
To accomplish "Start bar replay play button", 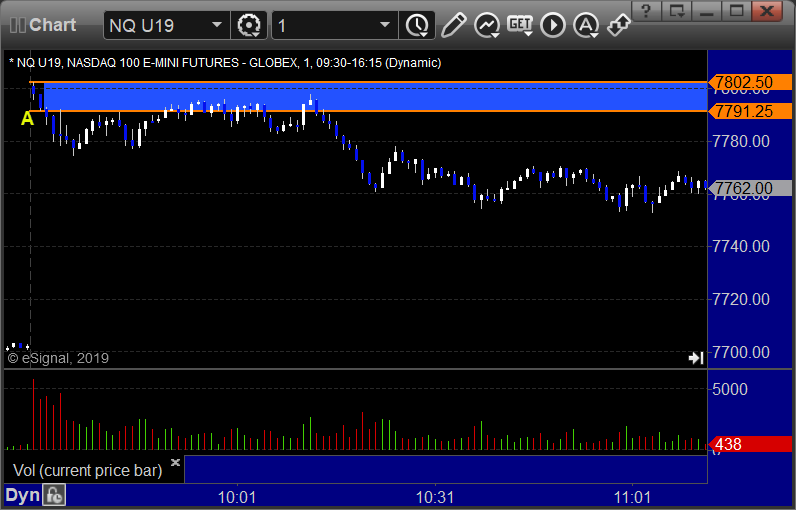I will coord(553,25).
